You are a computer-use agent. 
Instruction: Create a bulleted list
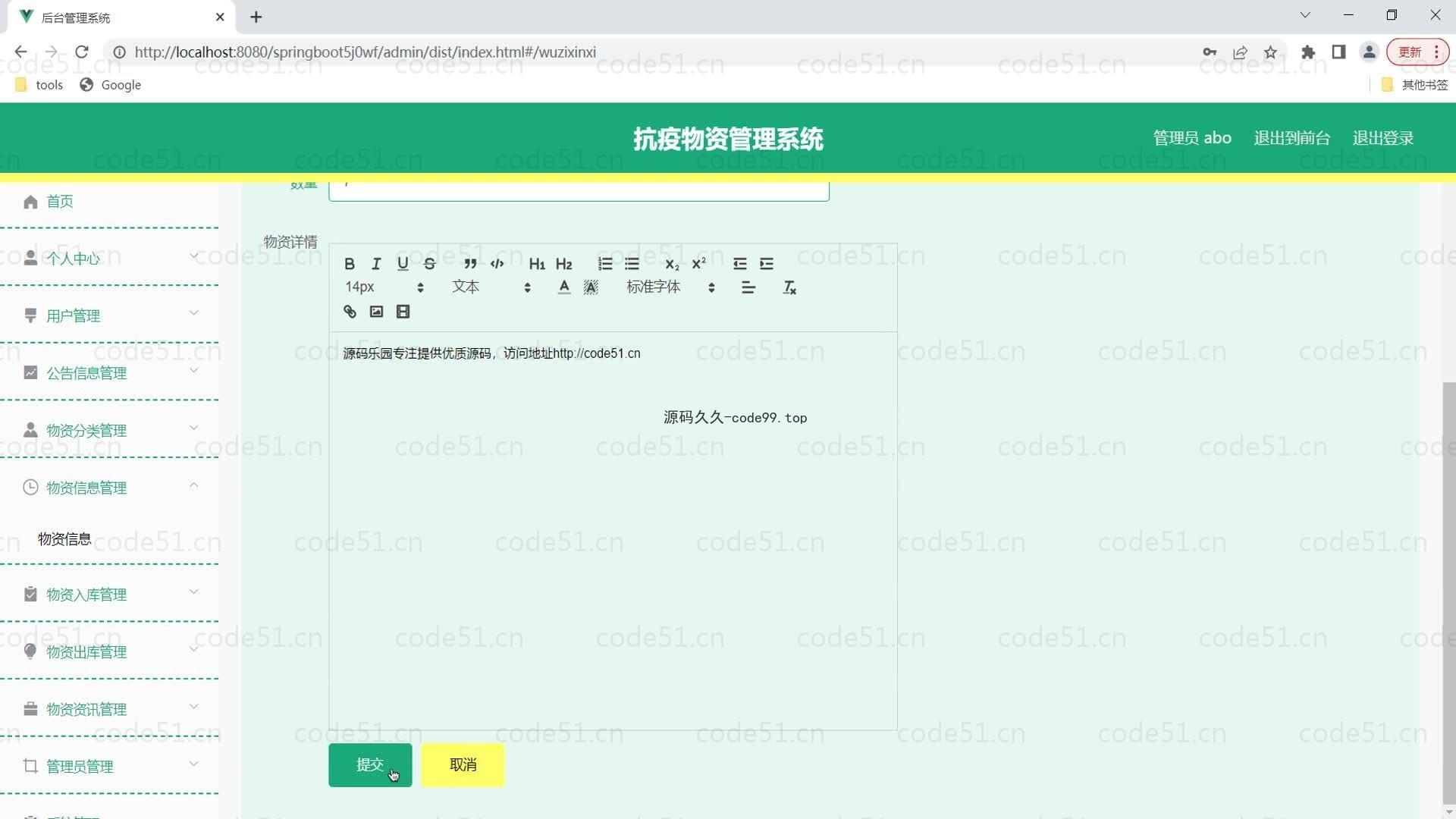point(632,264)
